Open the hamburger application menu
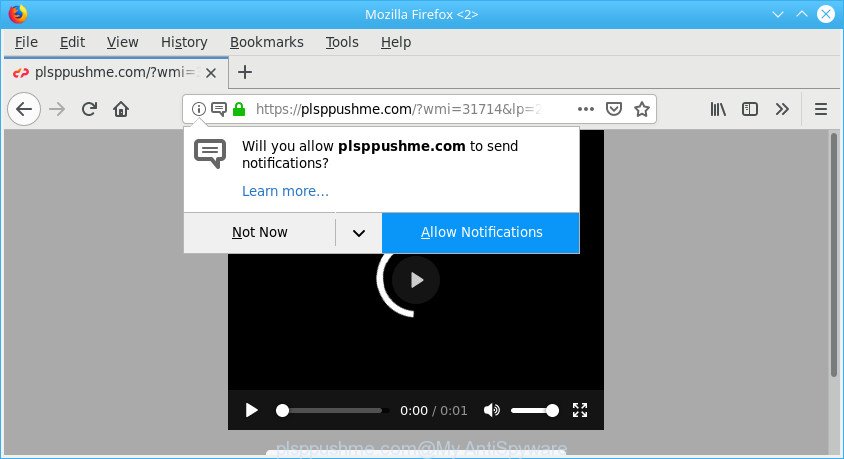Image resolution: width=844 pixels, height=459 pixels. (x=821, y=109)
